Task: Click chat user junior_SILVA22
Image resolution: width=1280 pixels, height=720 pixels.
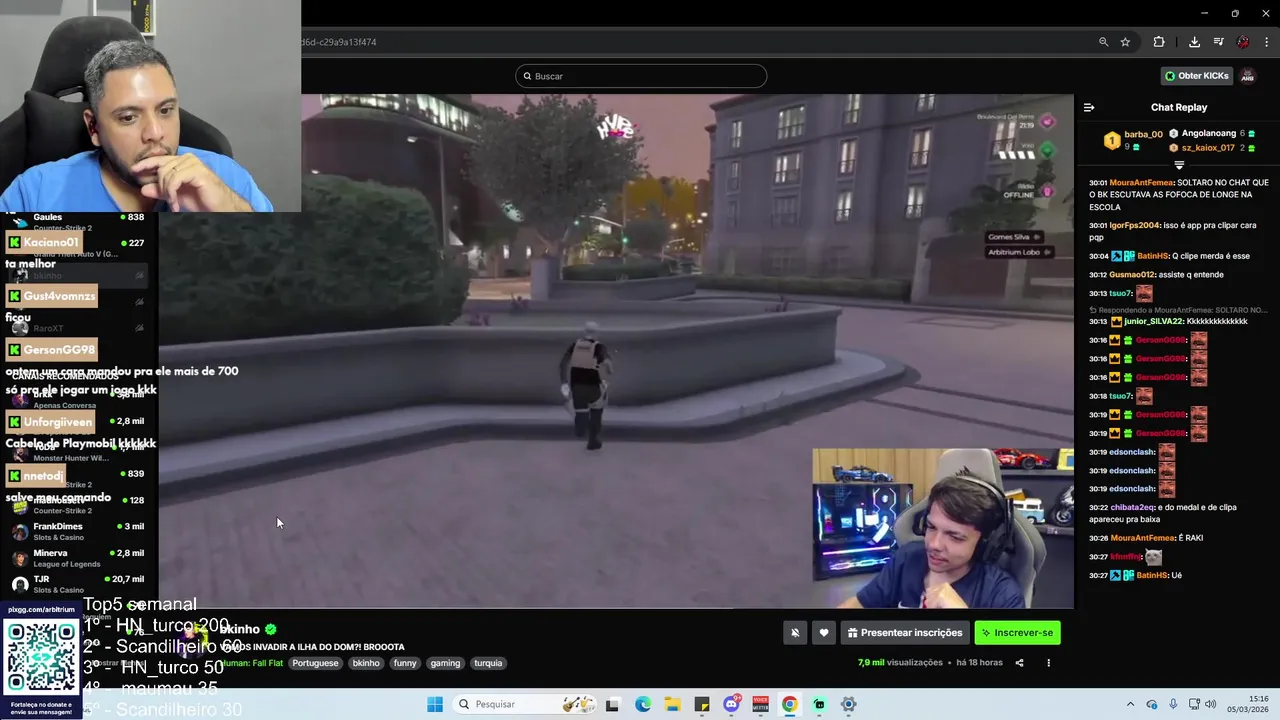Action: (x=1153, y=321)
